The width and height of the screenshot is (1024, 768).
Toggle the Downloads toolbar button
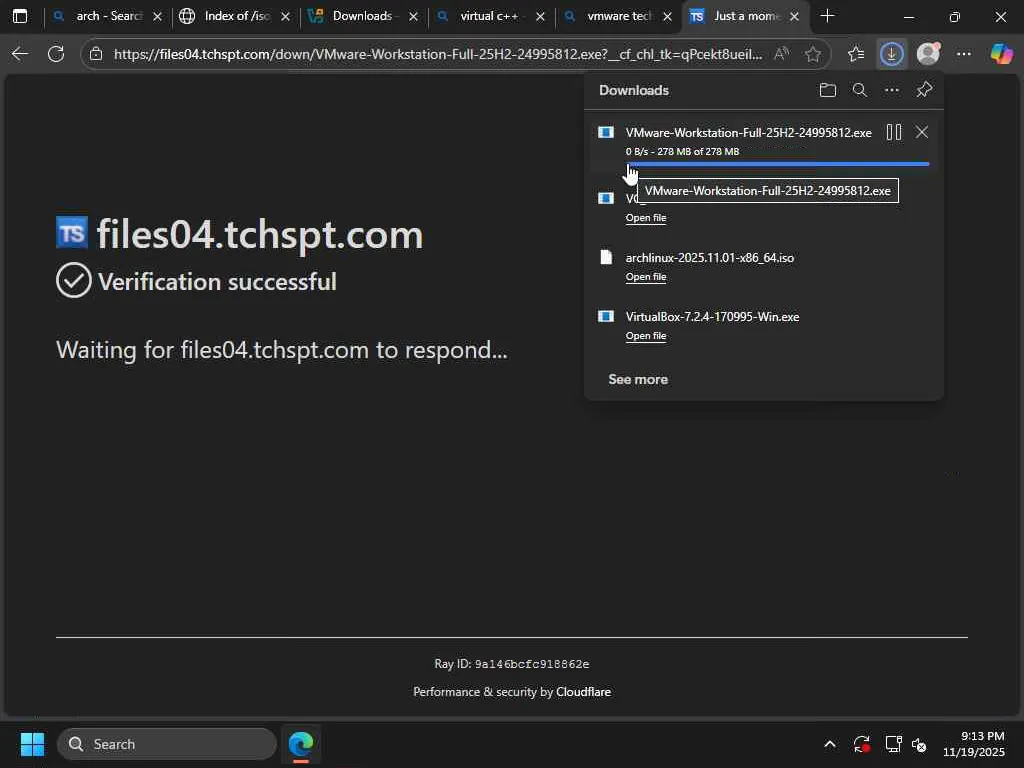point(891,54)
